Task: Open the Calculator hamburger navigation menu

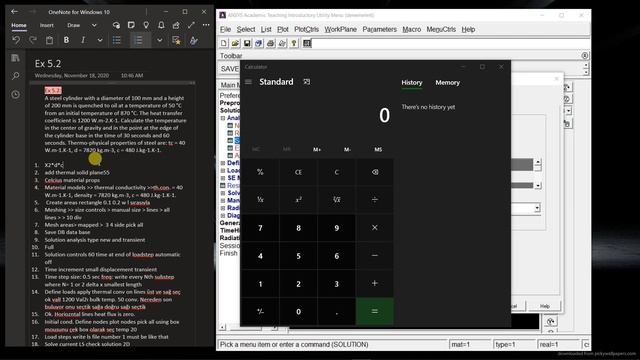Action: pyautogui.click(x=248, y=82)
